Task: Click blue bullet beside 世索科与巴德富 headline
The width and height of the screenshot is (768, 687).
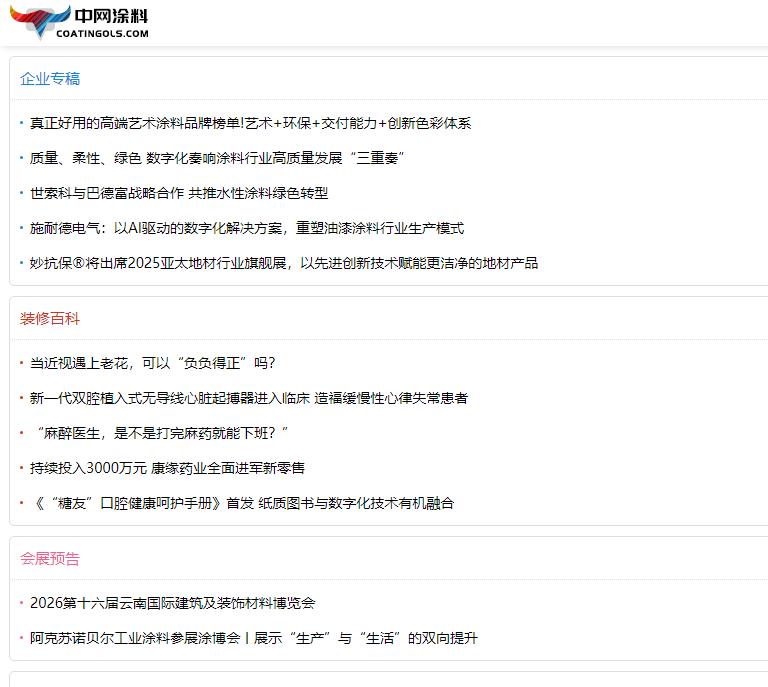Action: tap(21, 193)
